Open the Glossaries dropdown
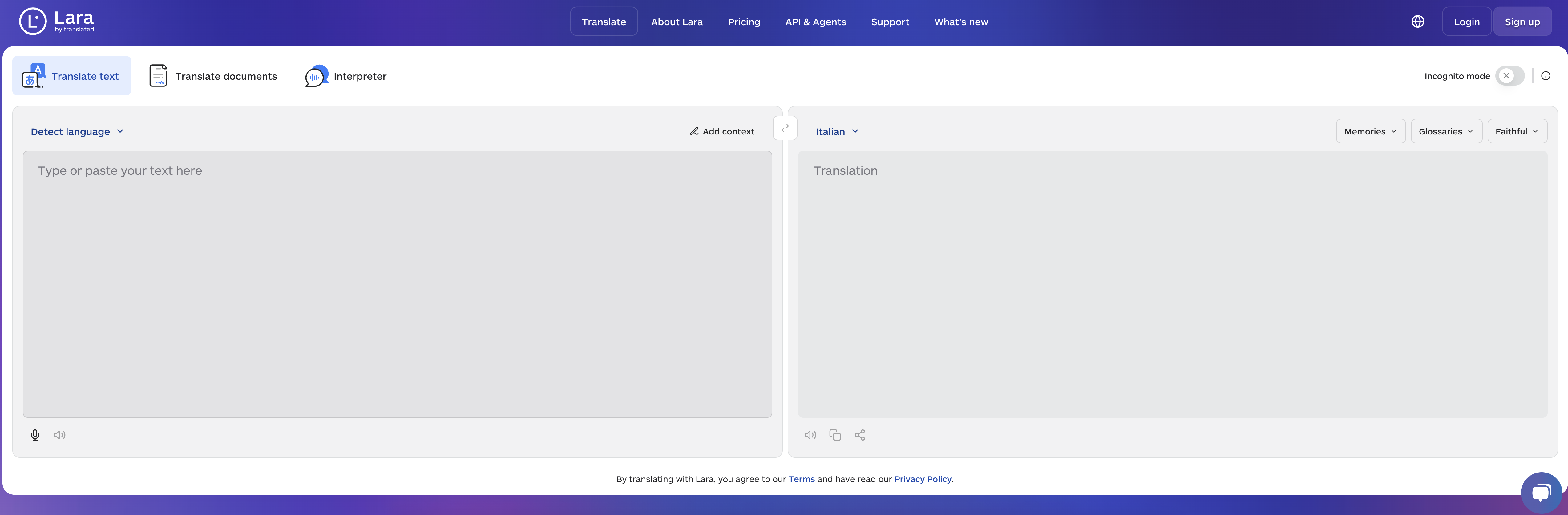This screenshot has width=1568, height=515. [1446, 131]
